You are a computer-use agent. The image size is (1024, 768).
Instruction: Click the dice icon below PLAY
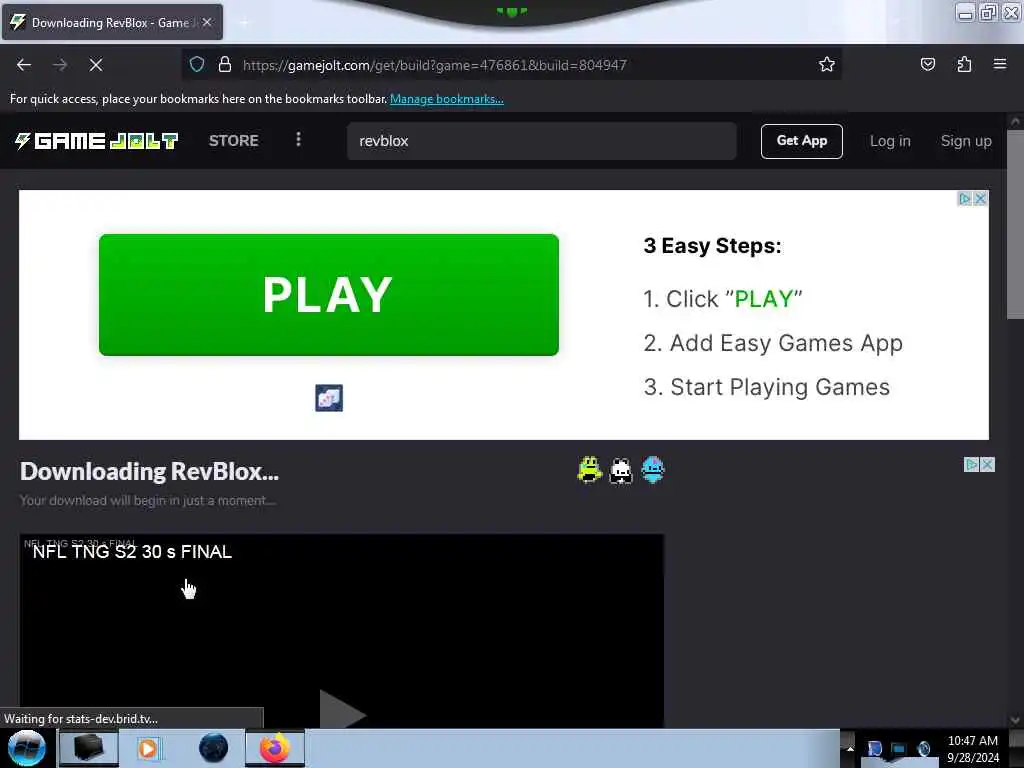click(x=328, y=398)
